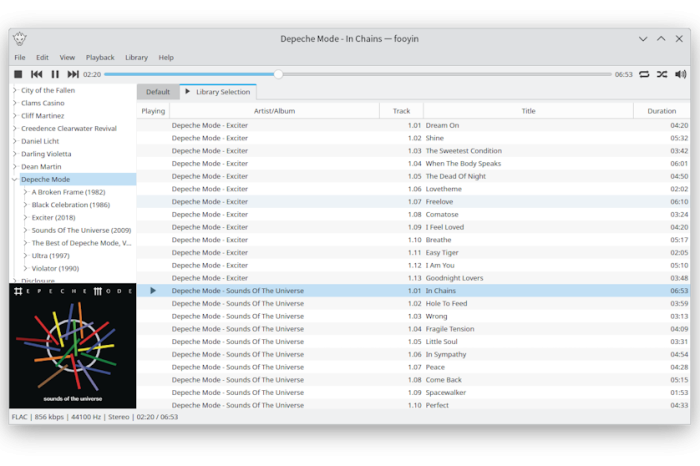700x466 pixels.
Task: Click the playing indicator arrow on In Chains row
Action: click(153, 291)
